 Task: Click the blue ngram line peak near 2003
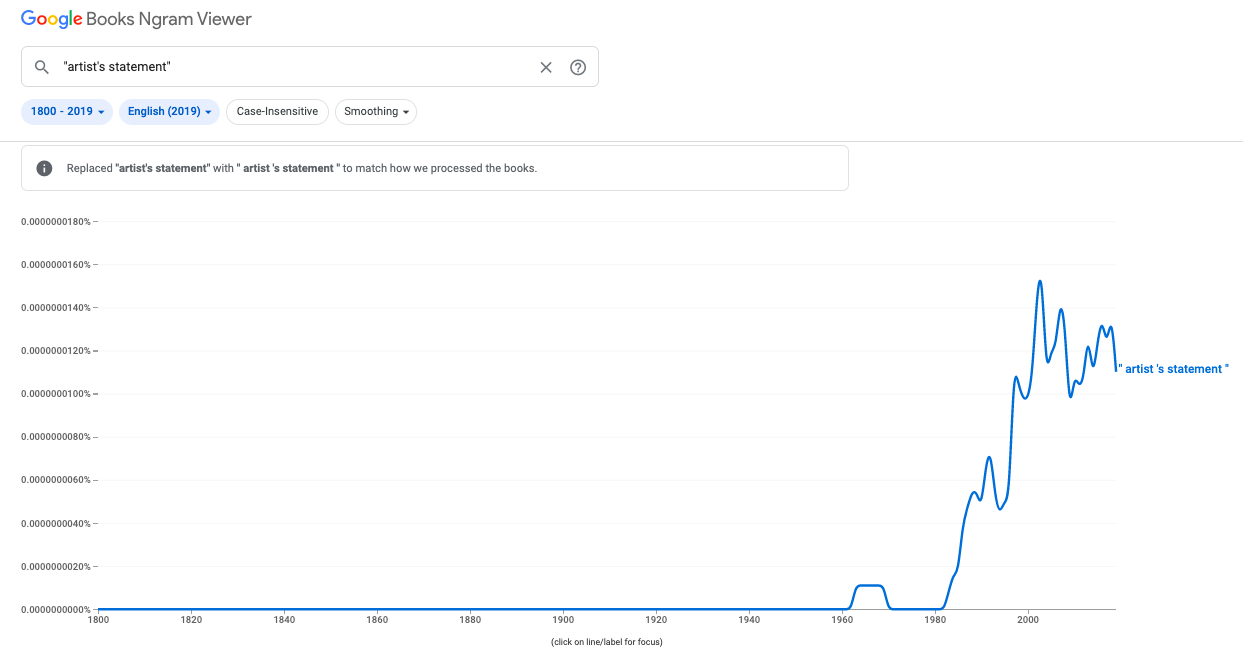coord(1040,282)
